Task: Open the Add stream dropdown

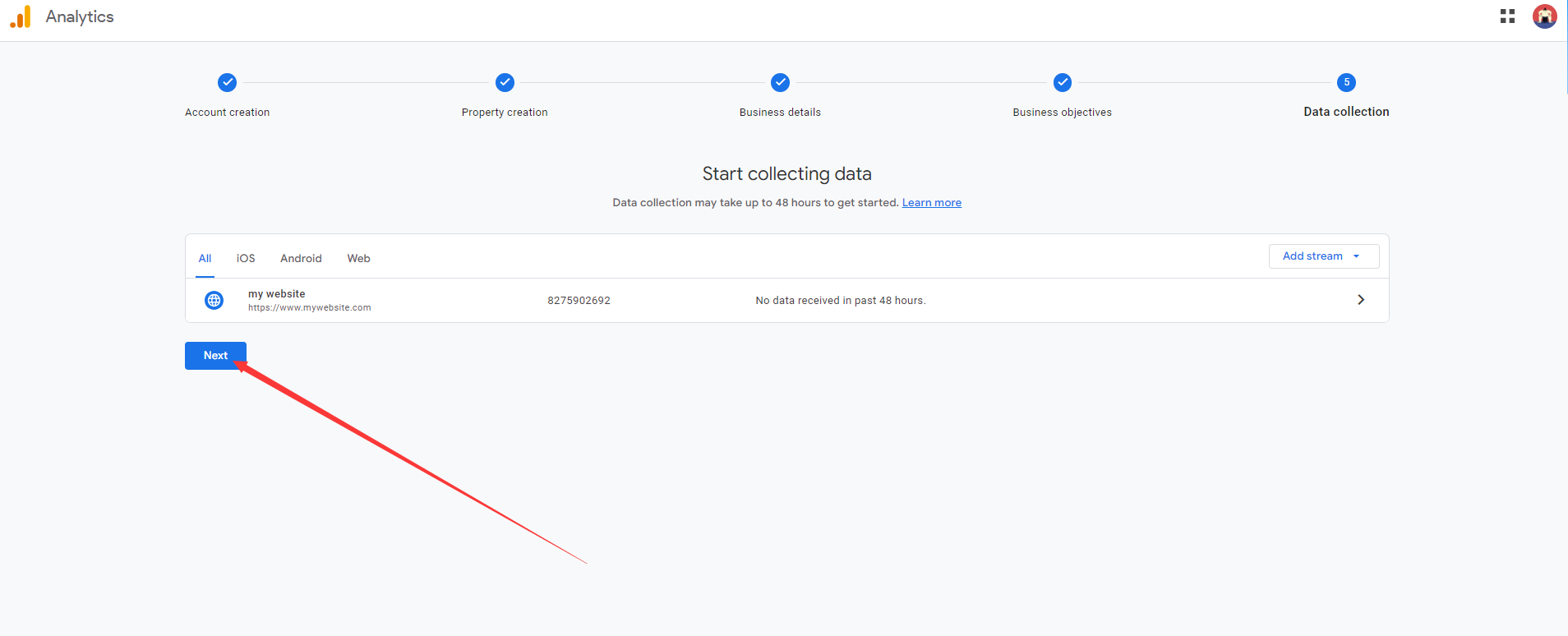Action: click(x=1323, y=256)
